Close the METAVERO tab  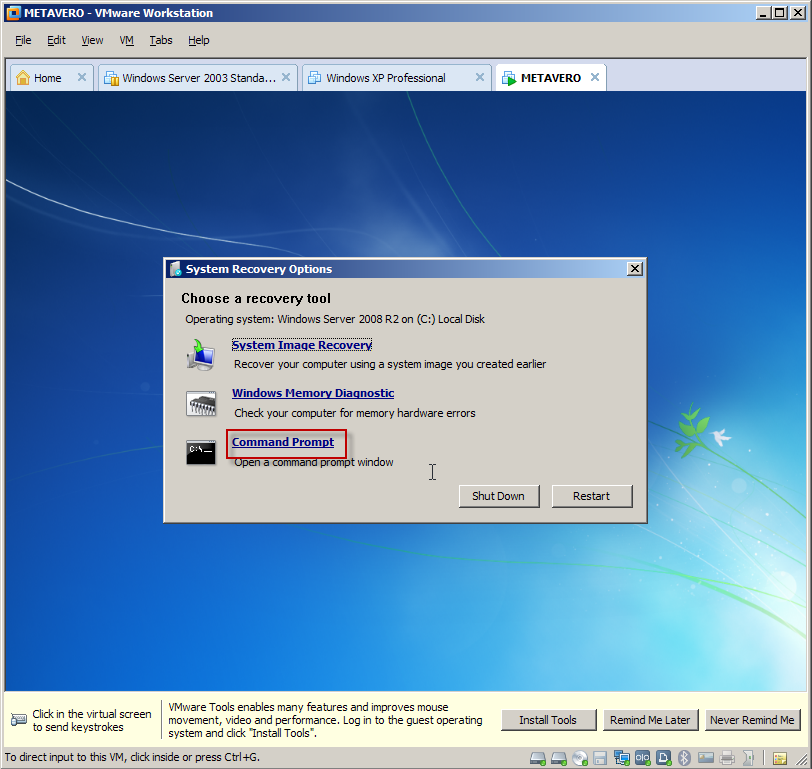pyautogui.click(x=595, y=77)
